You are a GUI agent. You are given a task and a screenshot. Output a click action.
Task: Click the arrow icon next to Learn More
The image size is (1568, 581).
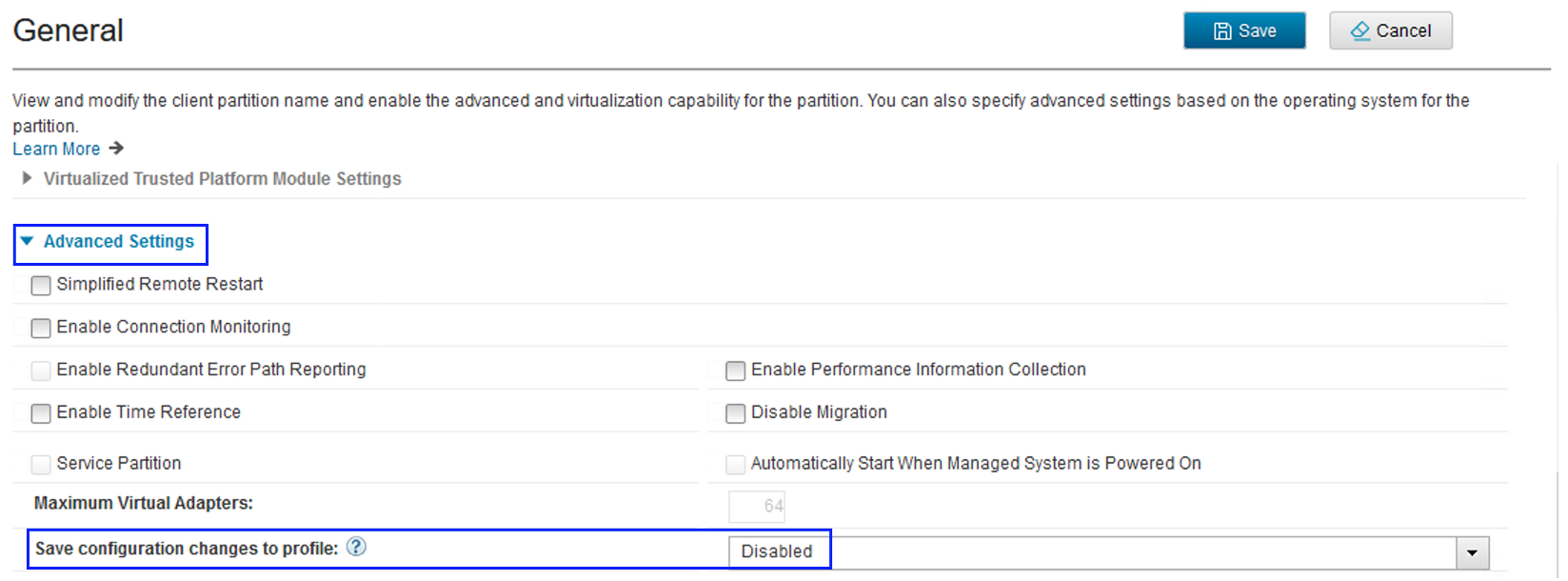[x=116, y=149]
